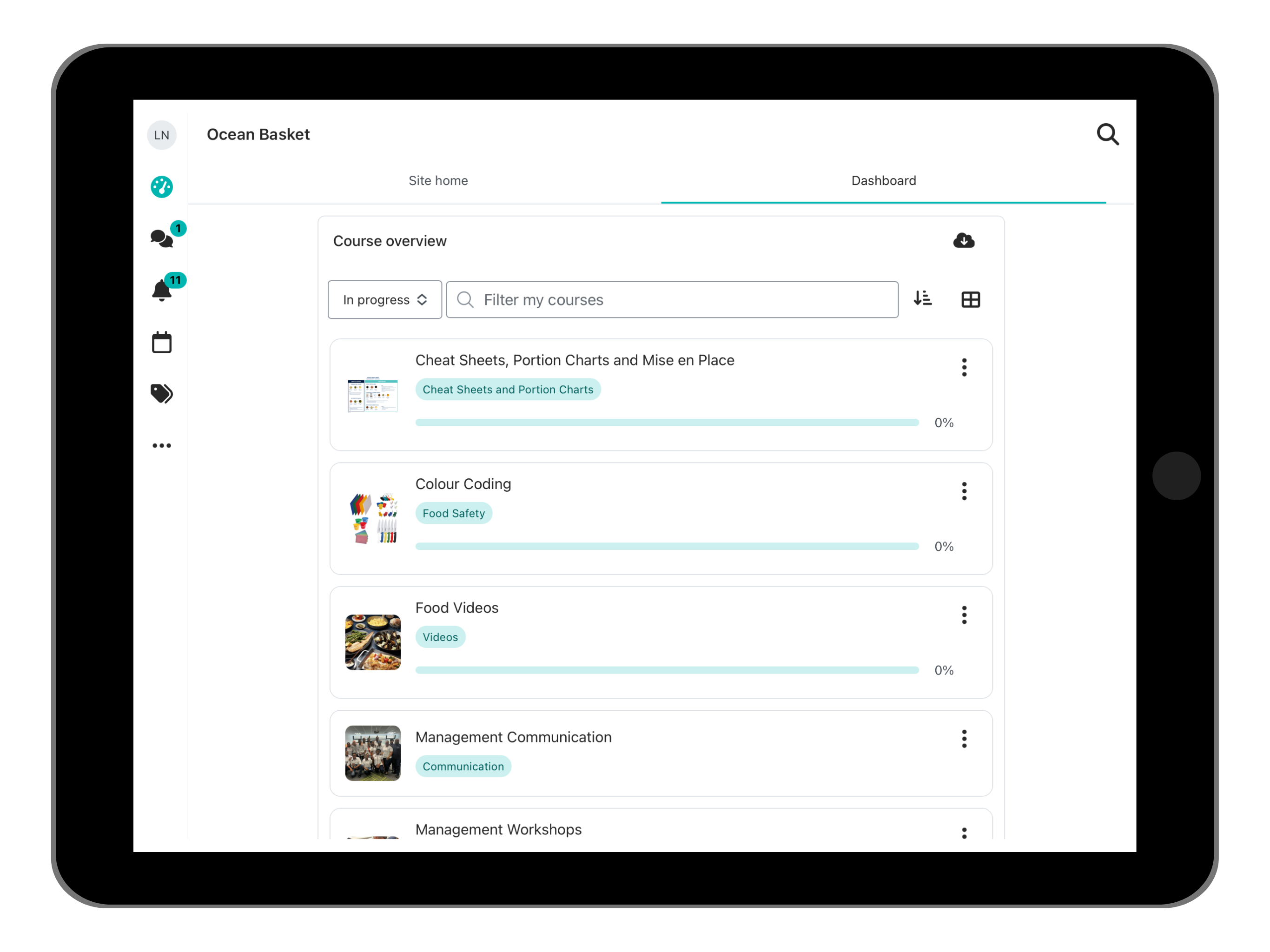Click the 0% label on Food Videos
Screen dimensions: 1270x952
click(944, 670)
